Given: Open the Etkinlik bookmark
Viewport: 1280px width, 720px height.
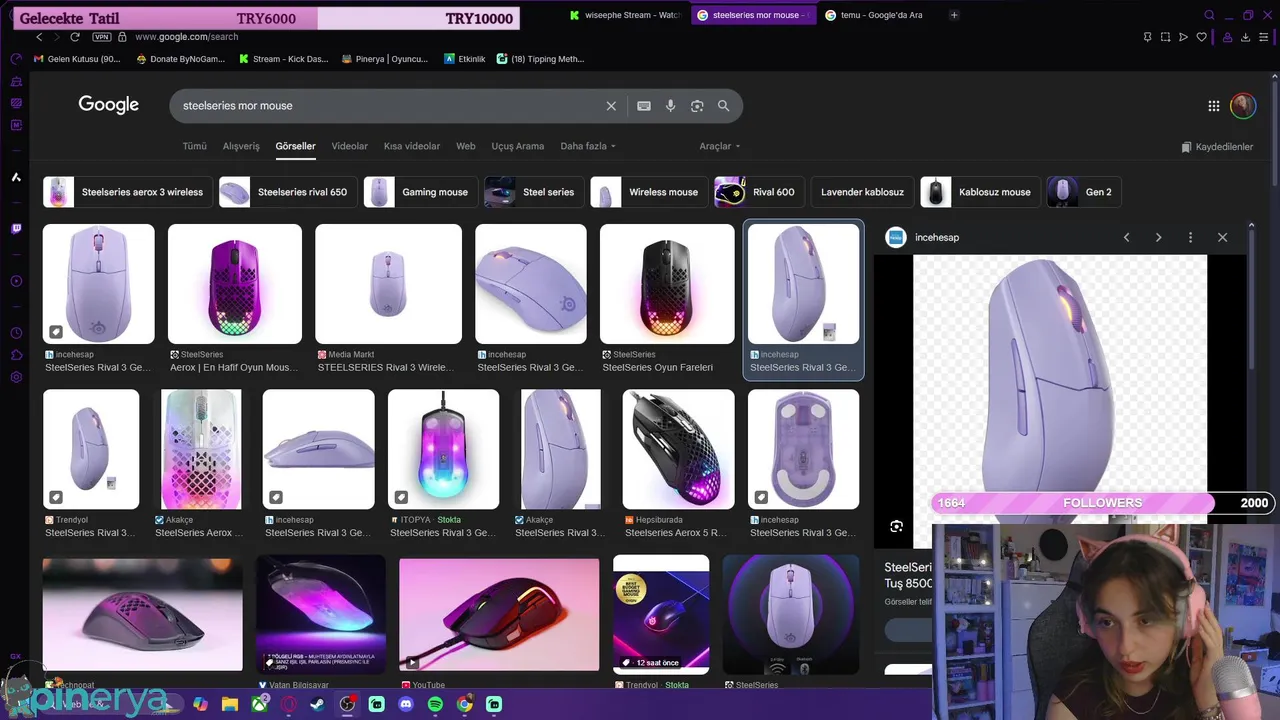Looking at the screenshot, I should point(465,59).
